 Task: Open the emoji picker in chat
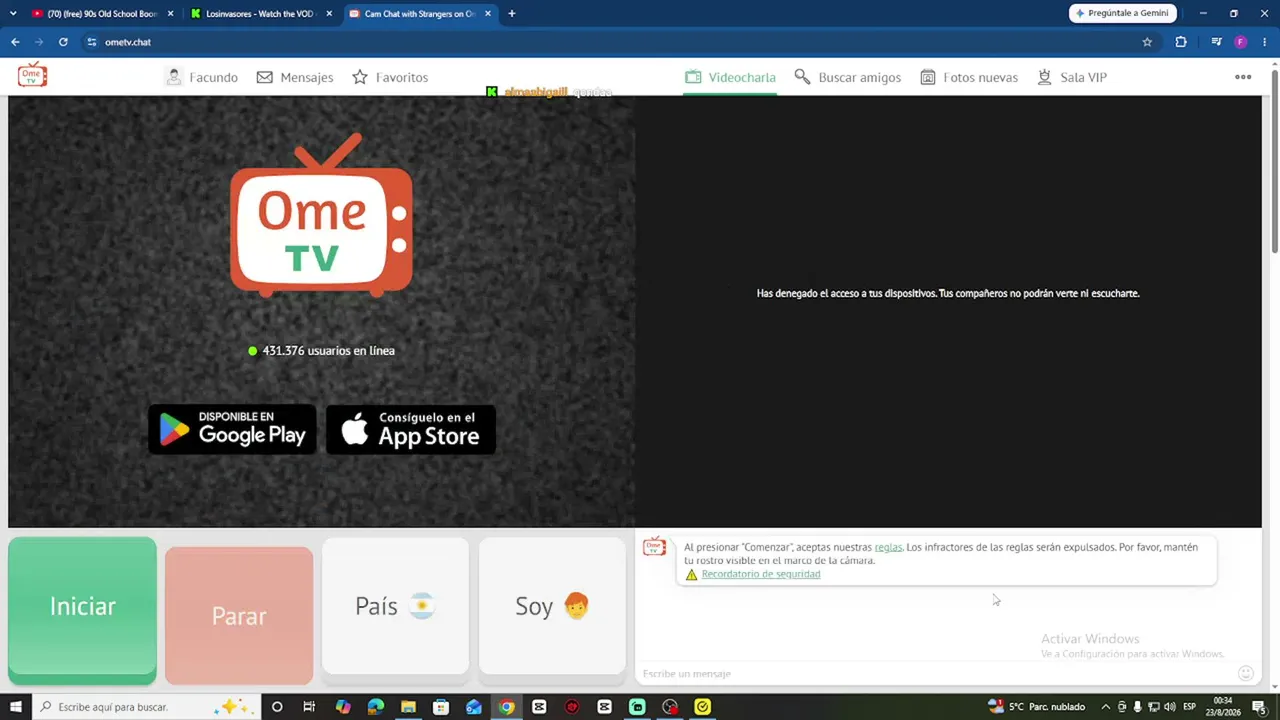tap(1246, 673)
